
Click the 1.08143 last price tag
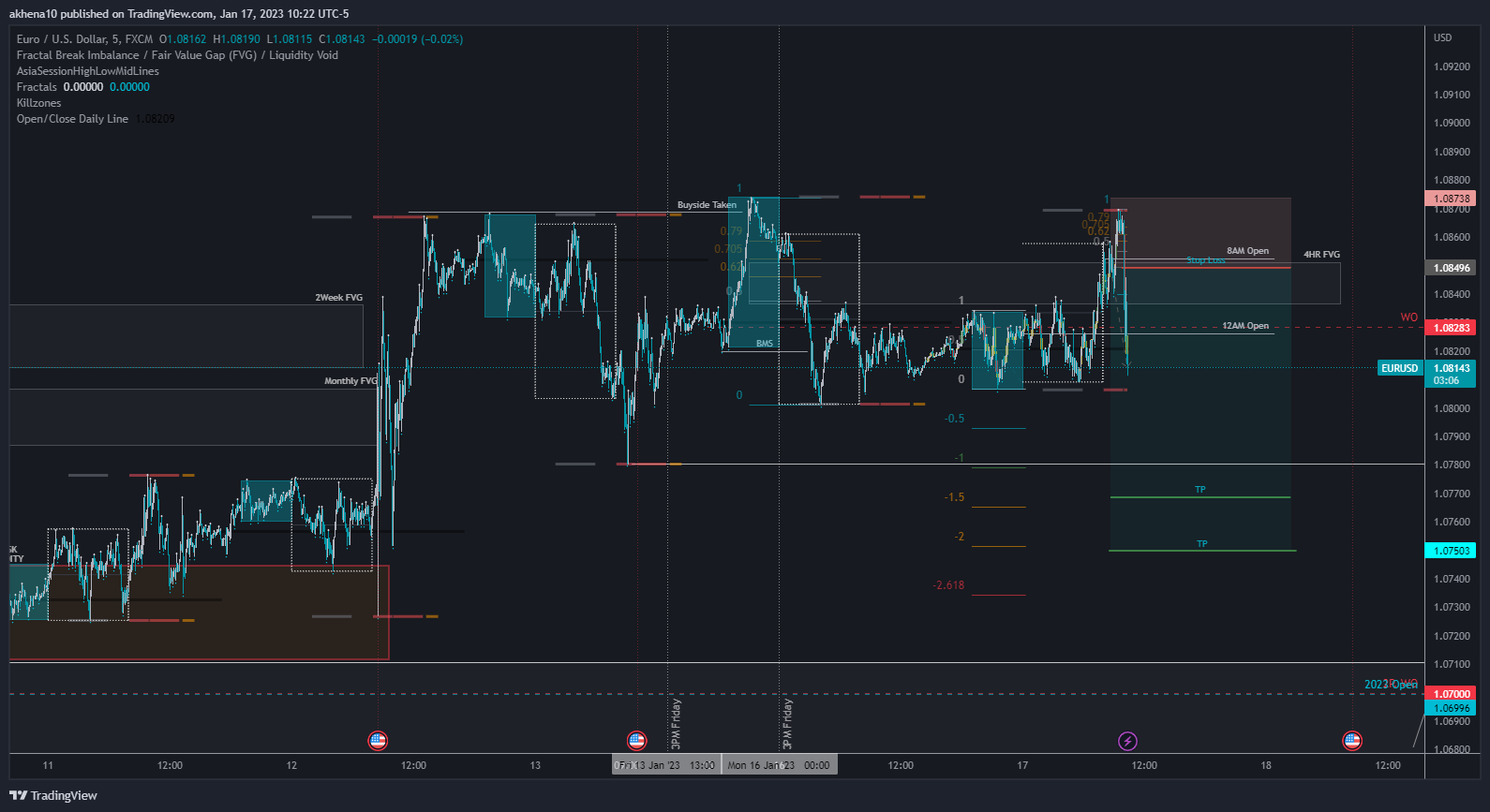tap(1451, 368)
